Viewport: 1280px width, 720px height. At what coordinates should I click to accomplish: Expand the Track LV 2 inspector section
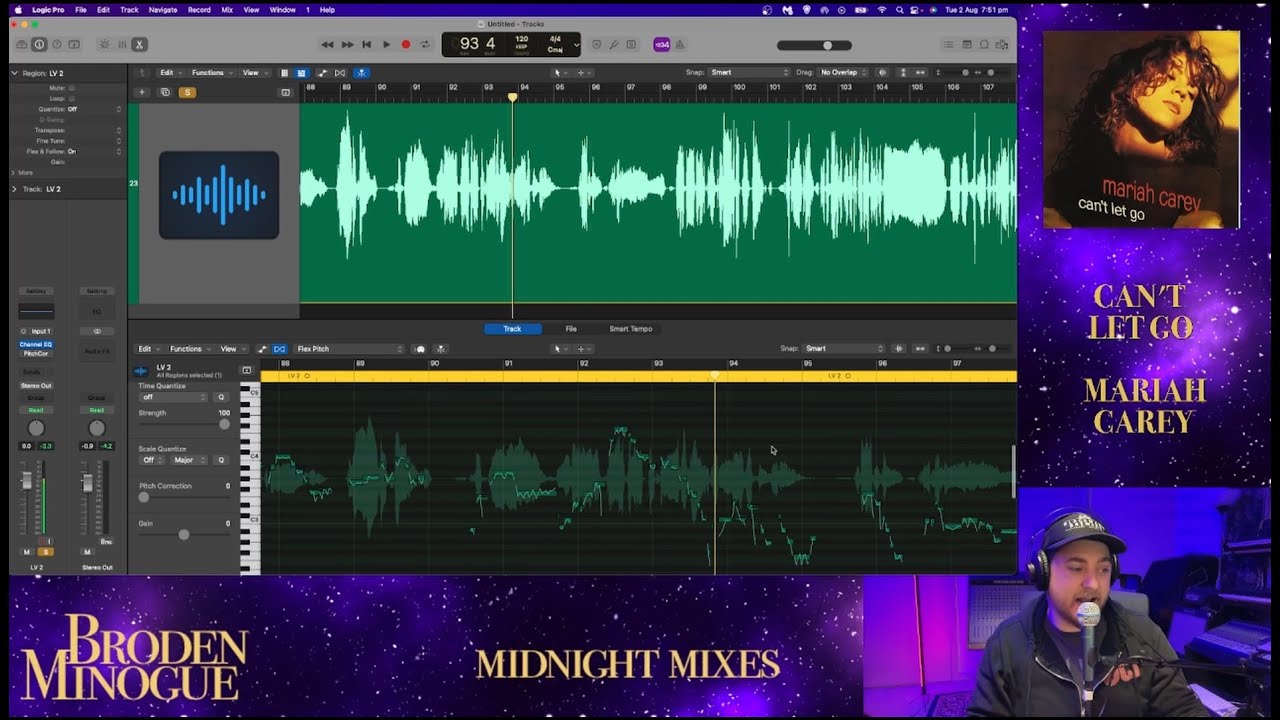pos(15,189)
